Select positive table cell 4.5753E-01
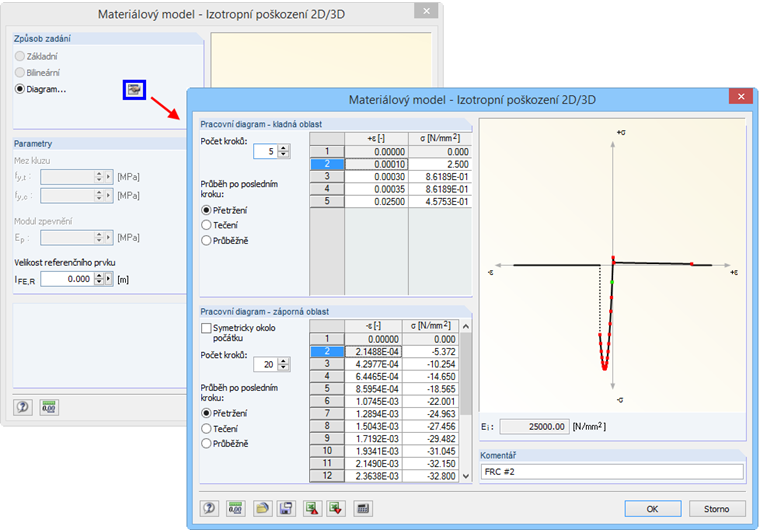 pyautogui.click(x=440, y=202)
